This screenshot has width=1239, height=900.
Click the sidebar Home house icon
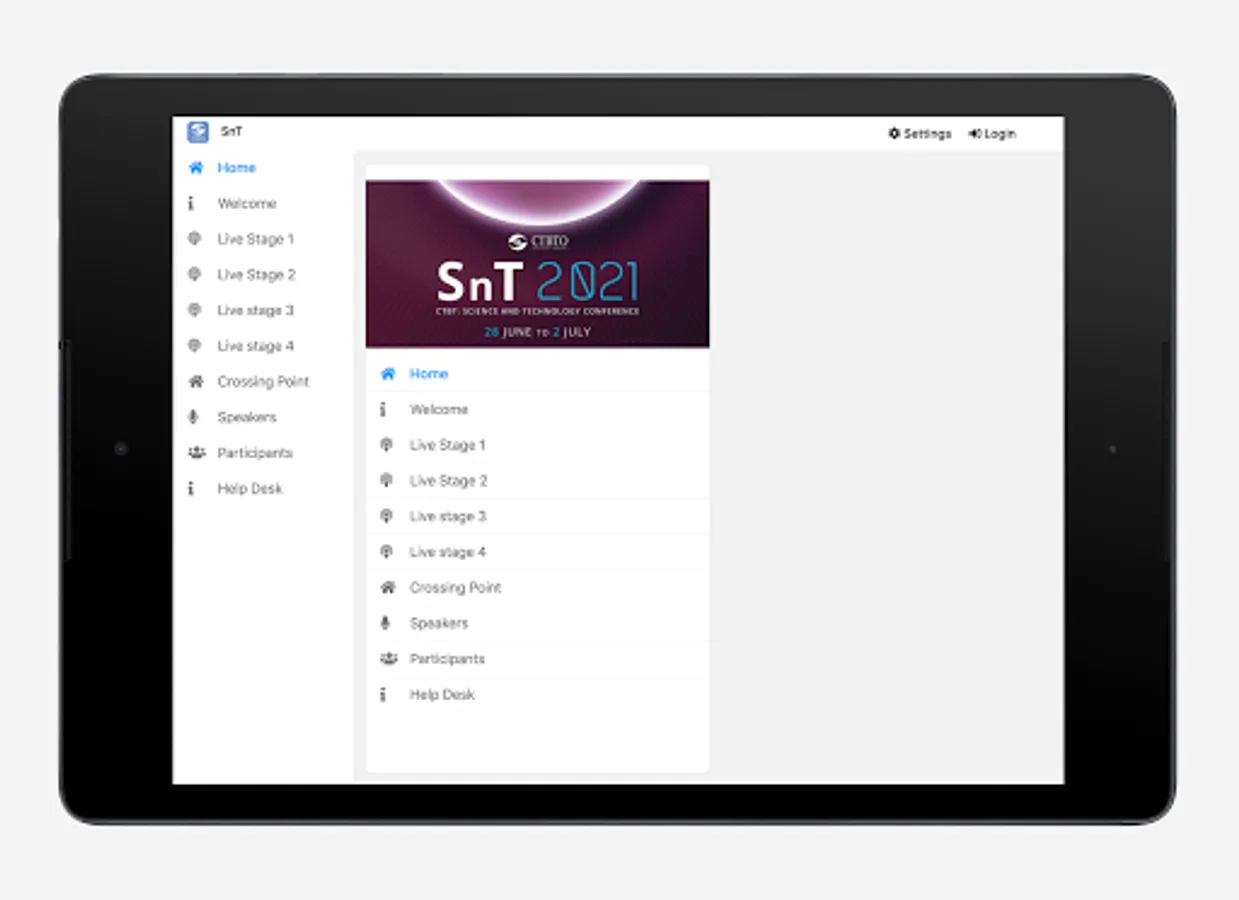196,168
